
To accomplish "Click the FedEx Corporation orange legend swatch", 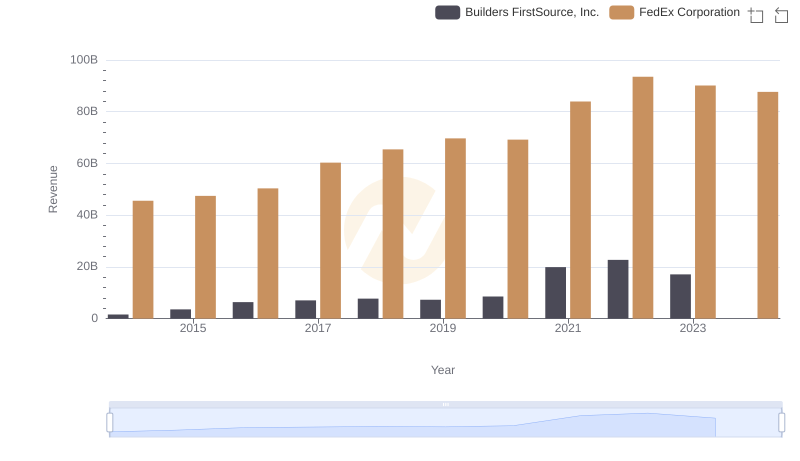I will pos(621,12).
